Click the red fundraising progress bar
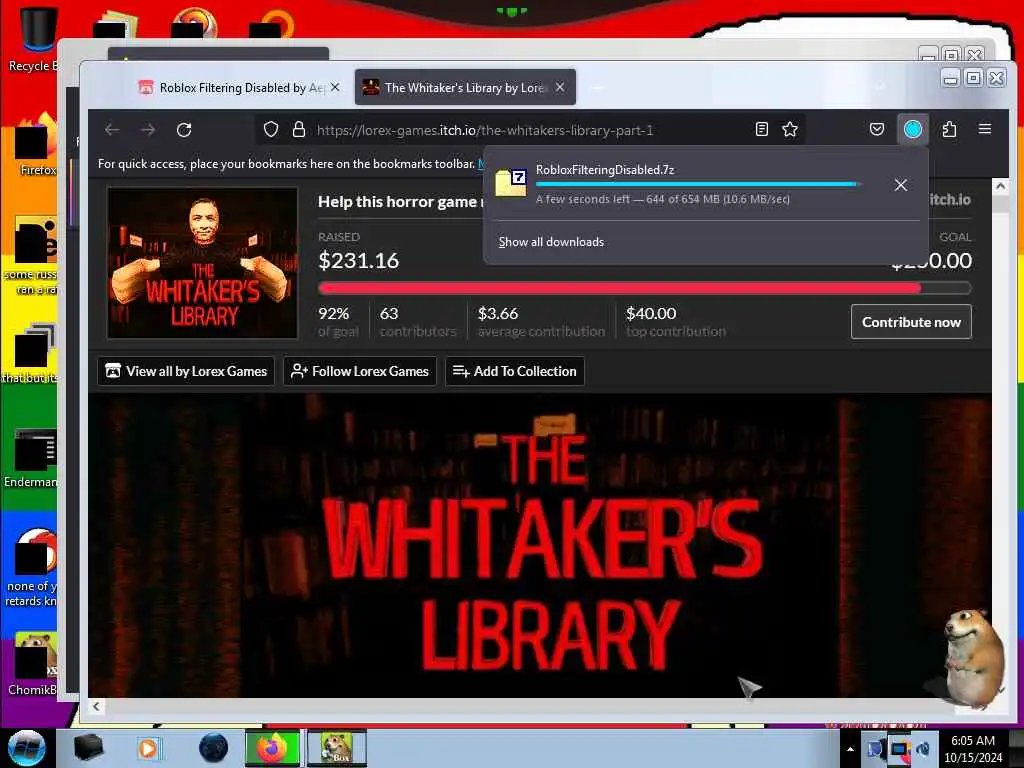The image size is (1024, 768). pyautogui.click(x=645, y=287)
